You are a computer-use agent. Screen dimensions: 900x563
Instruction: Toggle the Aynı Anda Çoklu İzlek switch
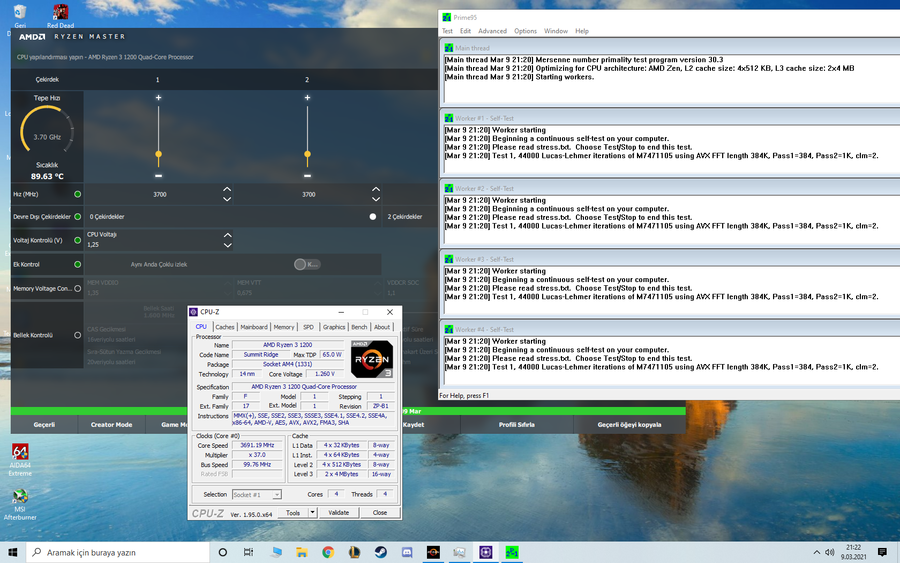pyautogui.click(x=307, y=265)
